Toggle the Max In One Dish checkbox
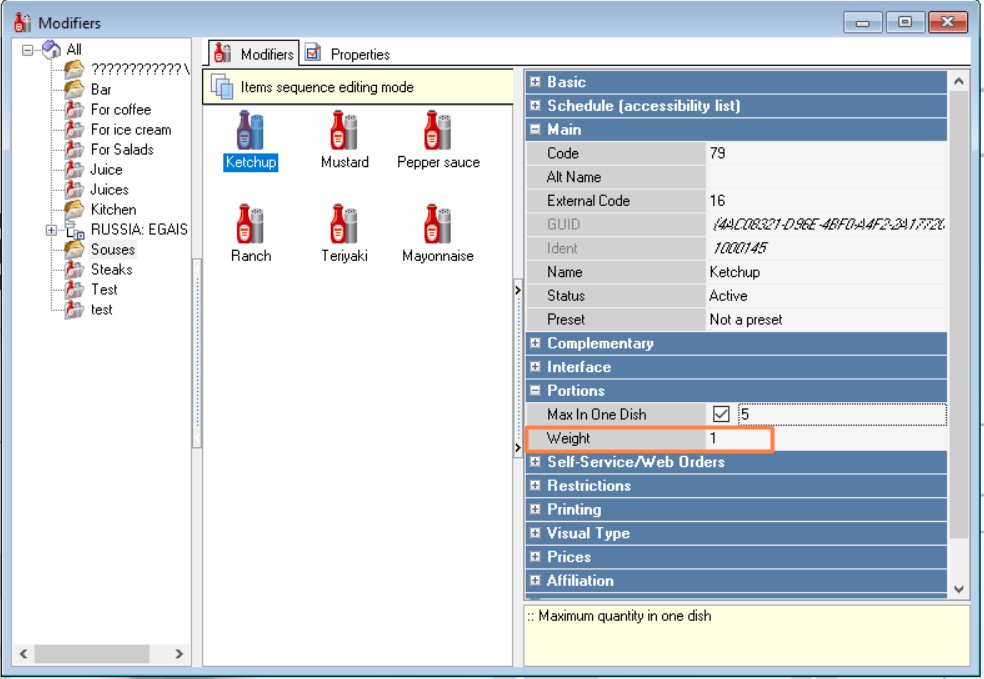This screenshot has width=984, height=679. (721, 414)
